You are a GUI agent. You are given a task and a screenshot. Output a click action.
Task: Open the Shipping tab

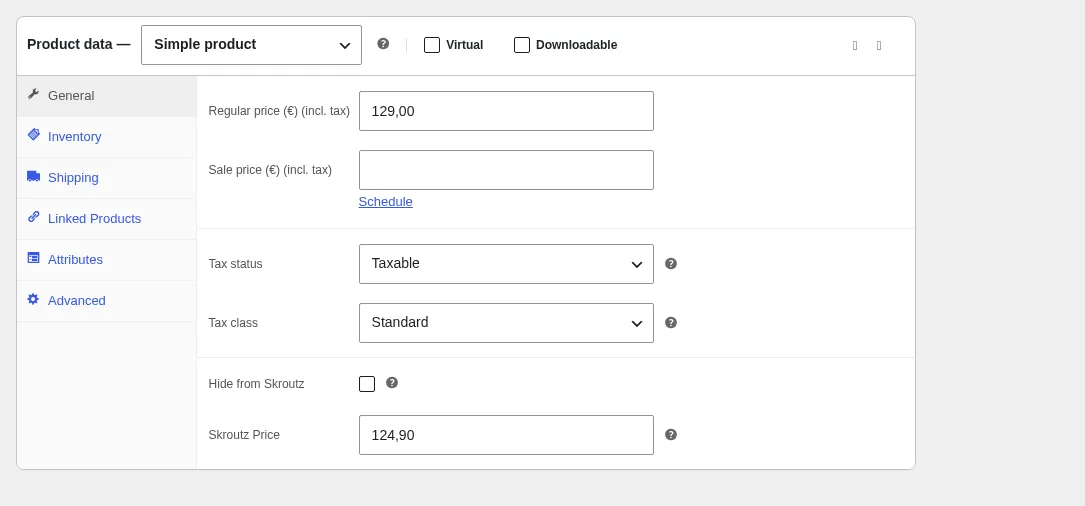pyautogui.click(x=107, y=178)
